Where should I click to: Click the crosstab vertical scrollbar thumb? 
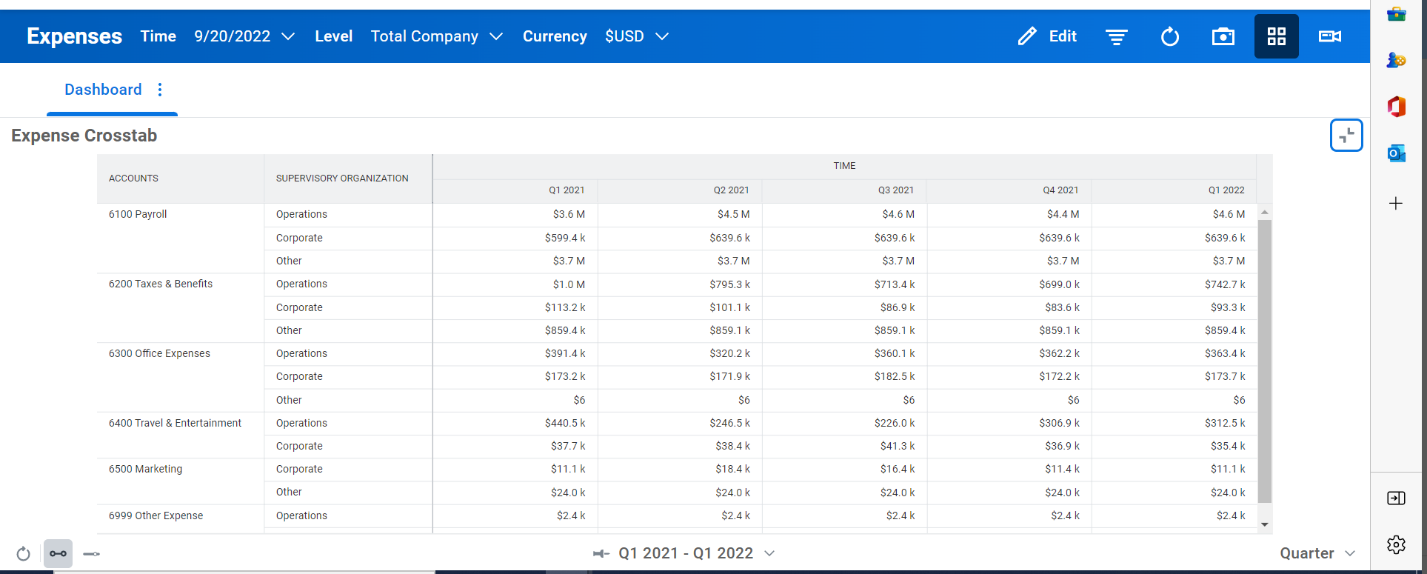click(1264, 361)
